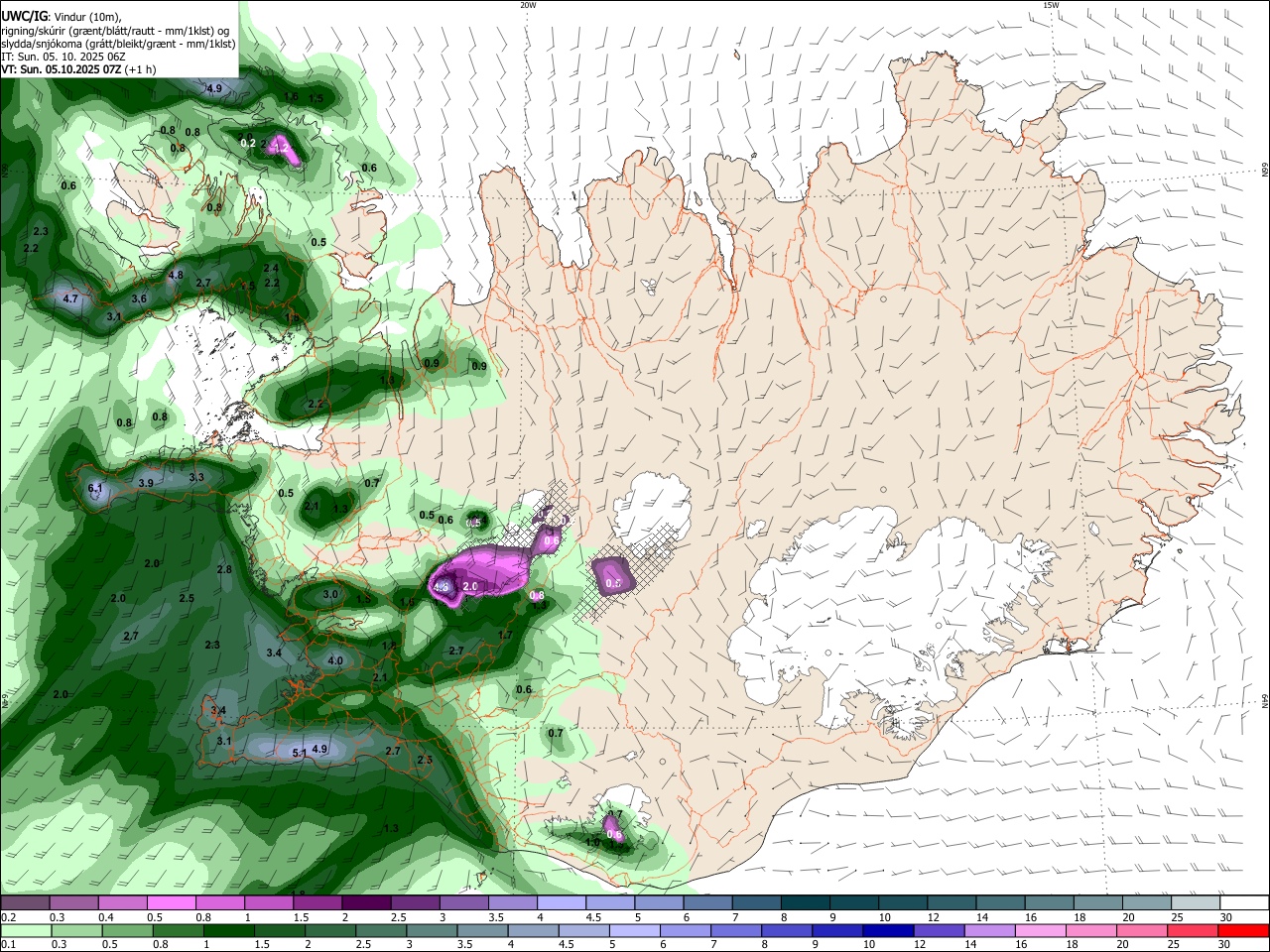Select the darkest green 1 rain legend swatch

tap(227, 930)
